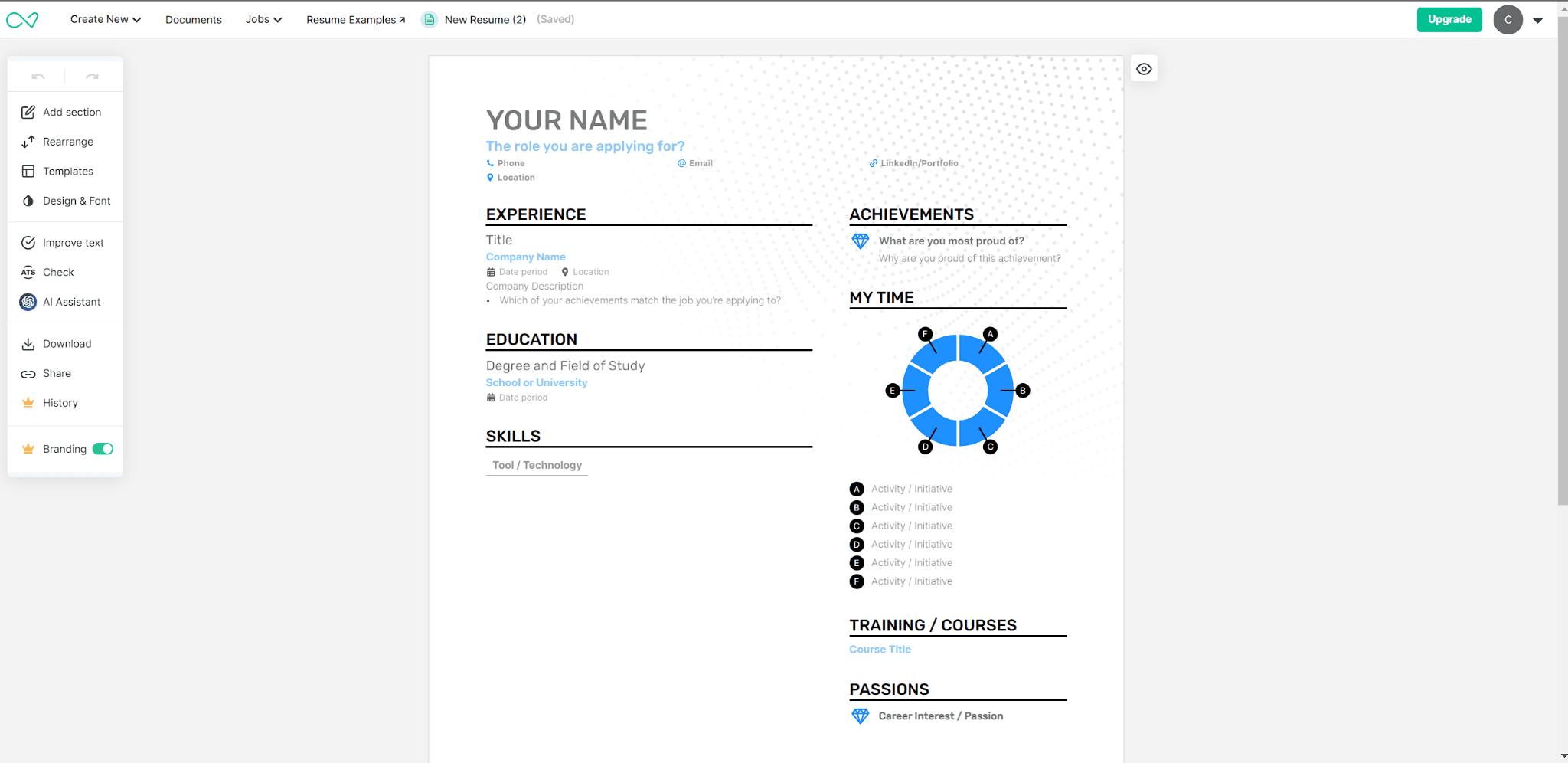Viewport: 1568px width, 763px height.
Task: Open the Templates panel
Action: [x=67, y=172]
